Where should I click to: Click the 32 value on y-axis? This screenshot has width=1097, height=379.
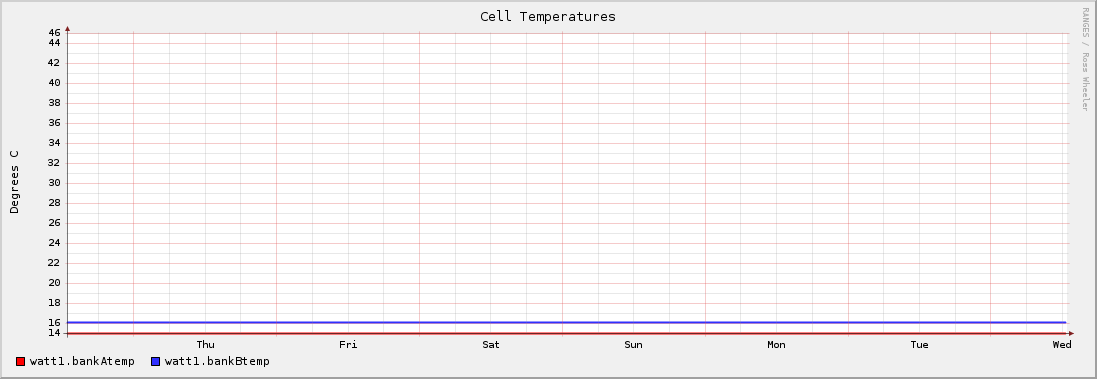point(55,163)
